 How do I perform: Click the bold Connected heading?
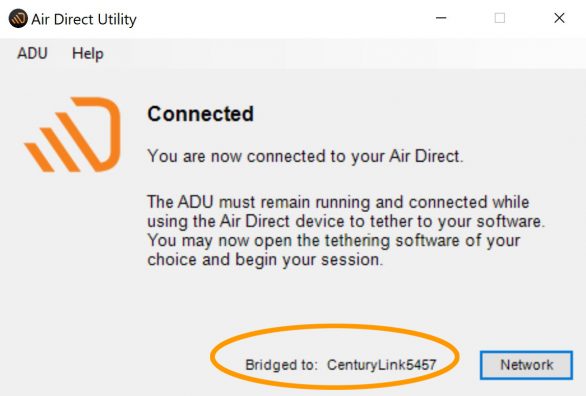pos(201,114)
